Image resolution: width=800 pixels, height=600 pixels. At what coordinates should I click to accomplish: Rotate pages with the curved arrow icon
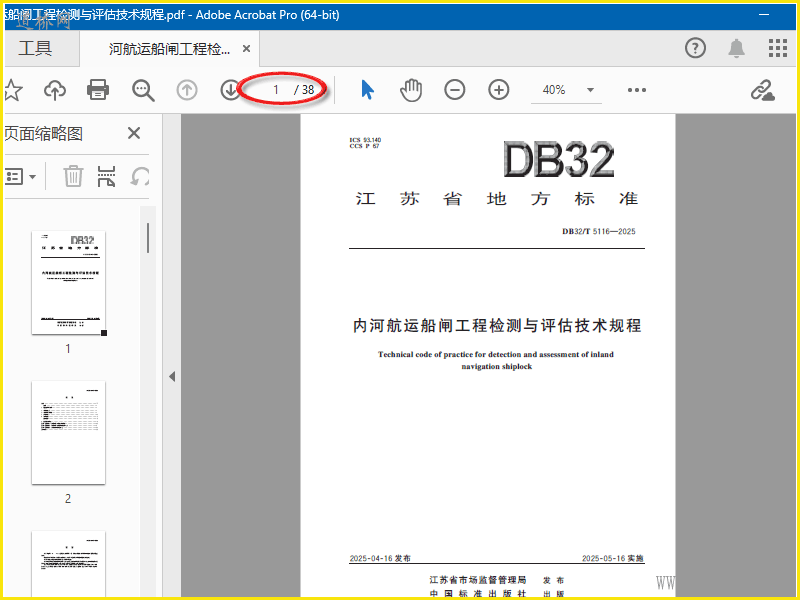pos(140,177)
